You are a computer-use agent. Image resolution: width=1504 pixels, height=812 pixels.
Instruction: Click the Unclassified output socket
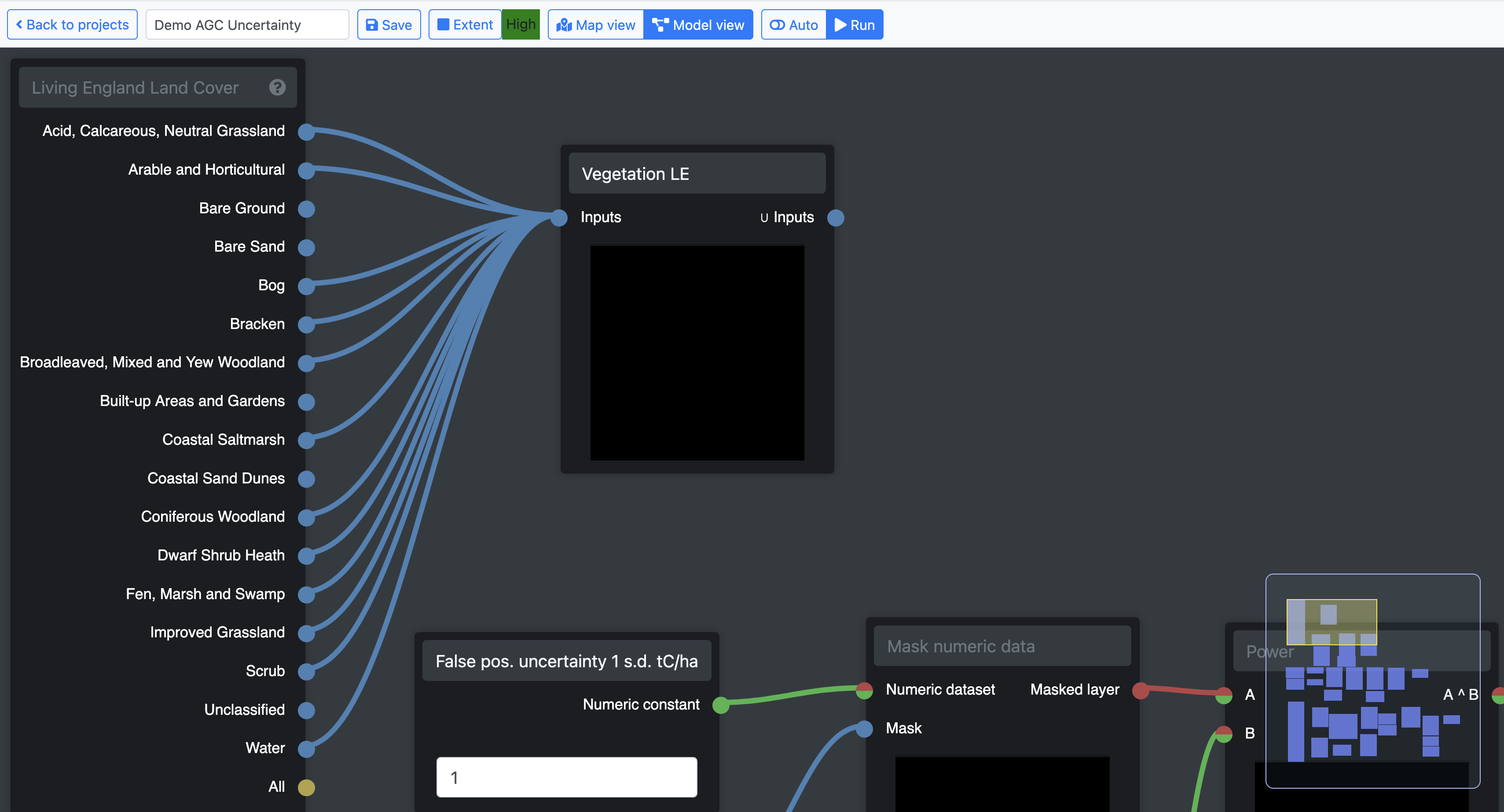(x=307, y=710)
